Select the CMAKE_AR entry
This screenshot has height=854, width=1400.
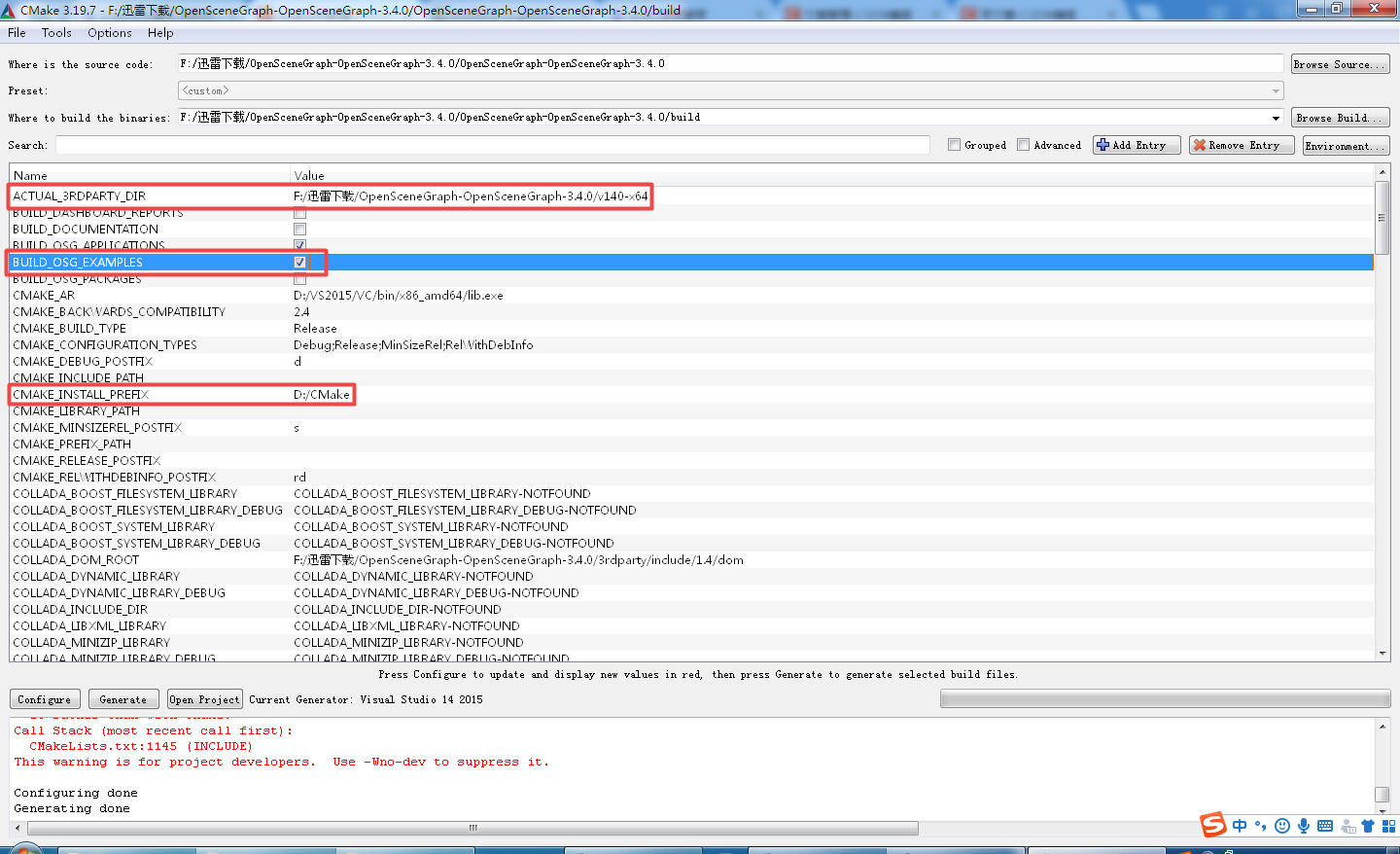click(x=44, y=296)
